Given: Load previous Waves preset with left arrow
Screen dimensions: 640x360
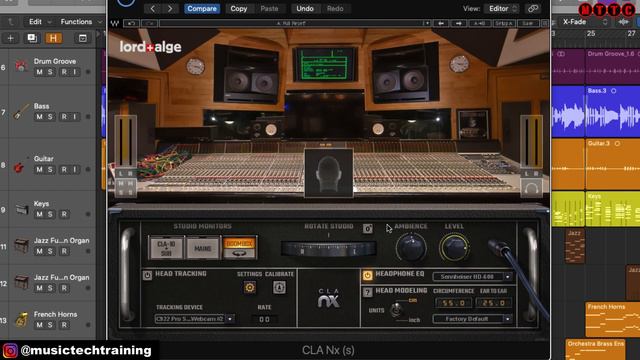Looking at the screenshot, I should click(441, 24).
